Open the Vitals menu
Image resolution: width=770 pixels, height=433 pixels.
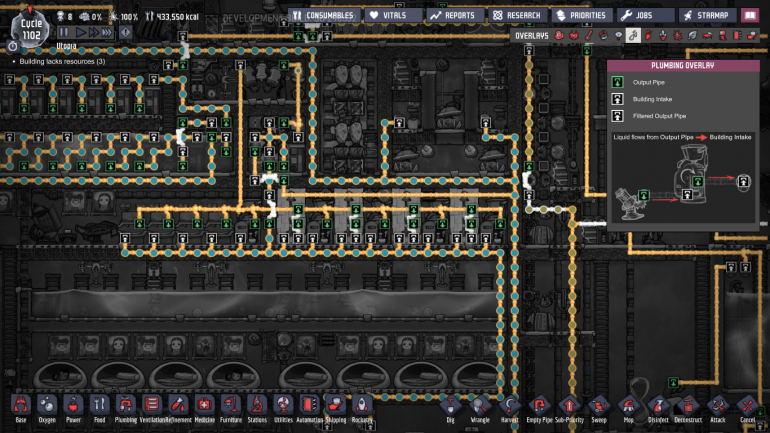(393, 15)
